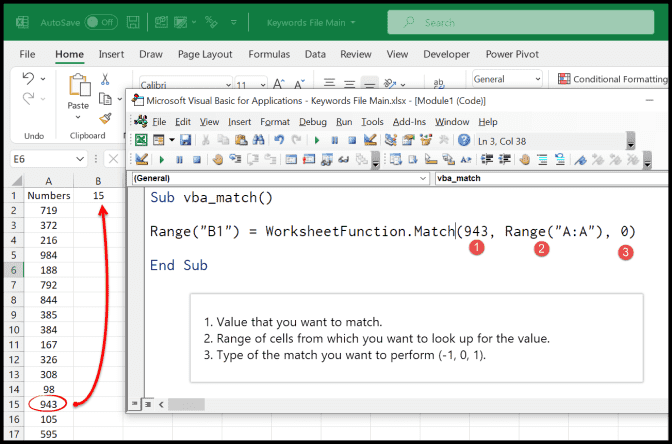Image resolution: width=672 pixels, height=444 pixels.
Task: Click the Cut scissors icon in ribbon
Action: (x=106, y=80)
